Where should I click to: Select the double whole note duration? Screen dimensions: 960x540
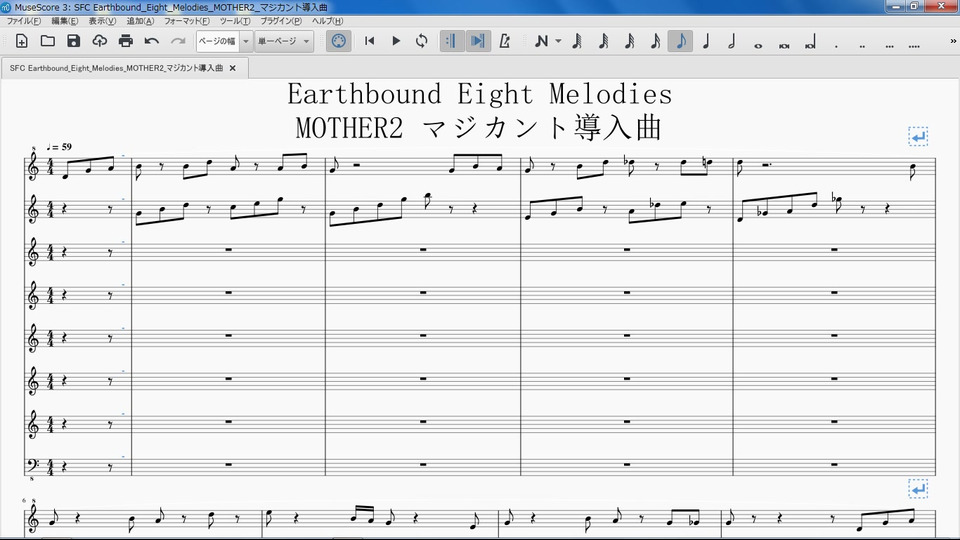[x=784, y=44]
